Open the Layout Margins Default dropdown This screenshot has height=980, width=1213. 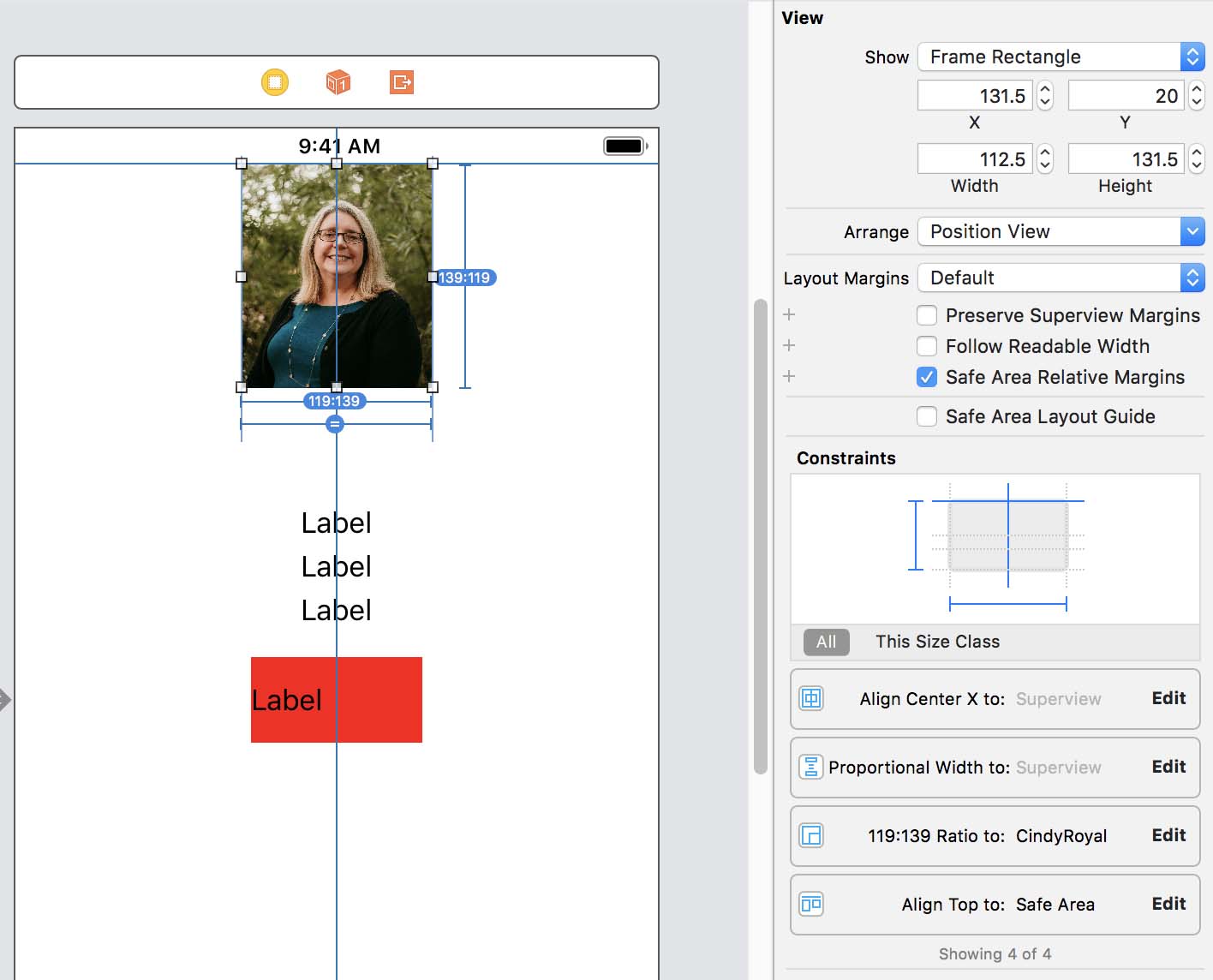[1061, 278]
